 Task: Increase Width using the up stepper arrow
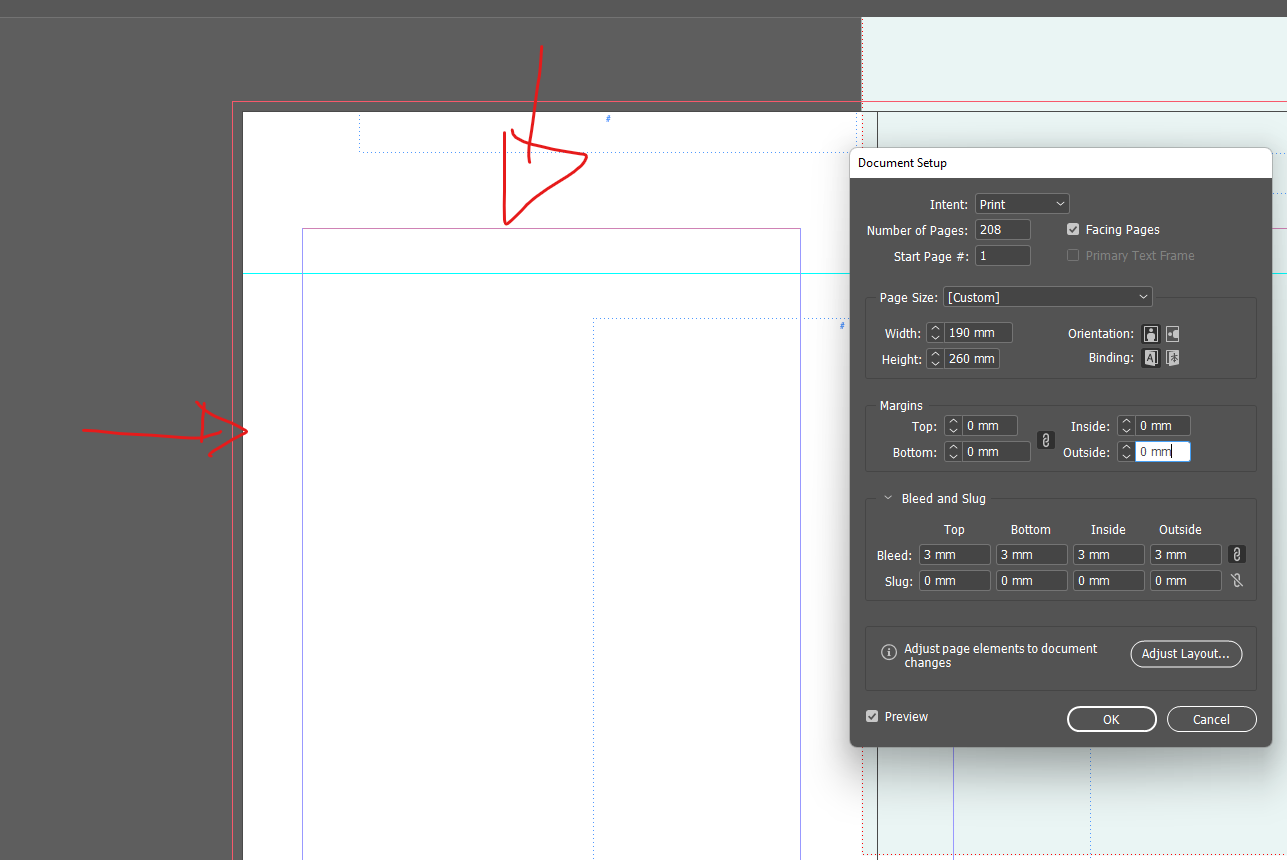click(x=934, y=328)
